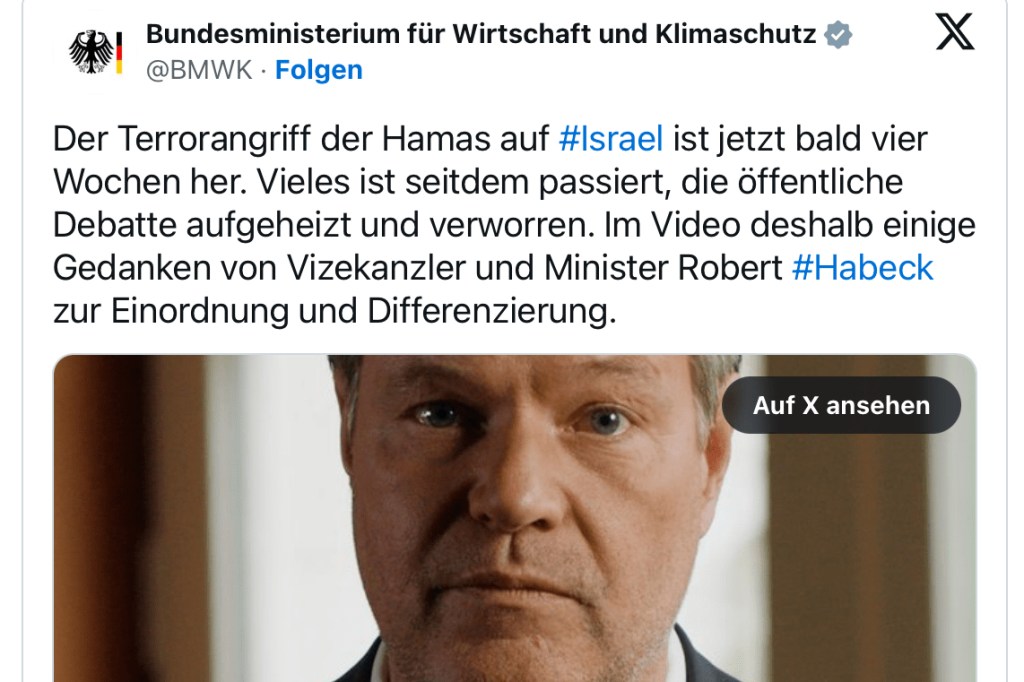The height and width of the screenshot is (682, 1024).
Task: Open the #Israel hashtag
Action: (611, 138)
